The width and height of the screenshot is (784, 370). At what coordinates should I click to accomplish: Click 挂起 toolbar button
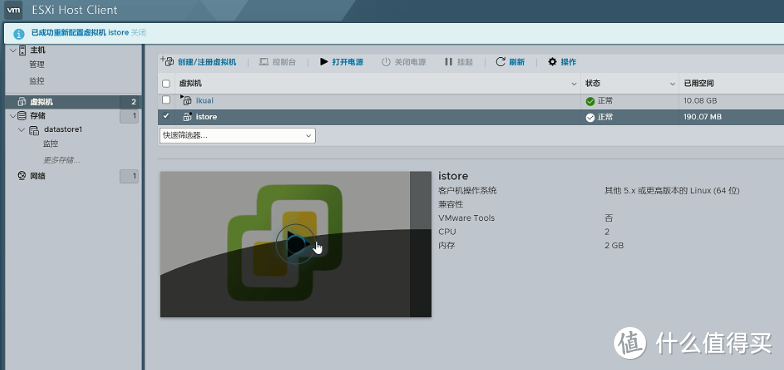click(465, 62)
